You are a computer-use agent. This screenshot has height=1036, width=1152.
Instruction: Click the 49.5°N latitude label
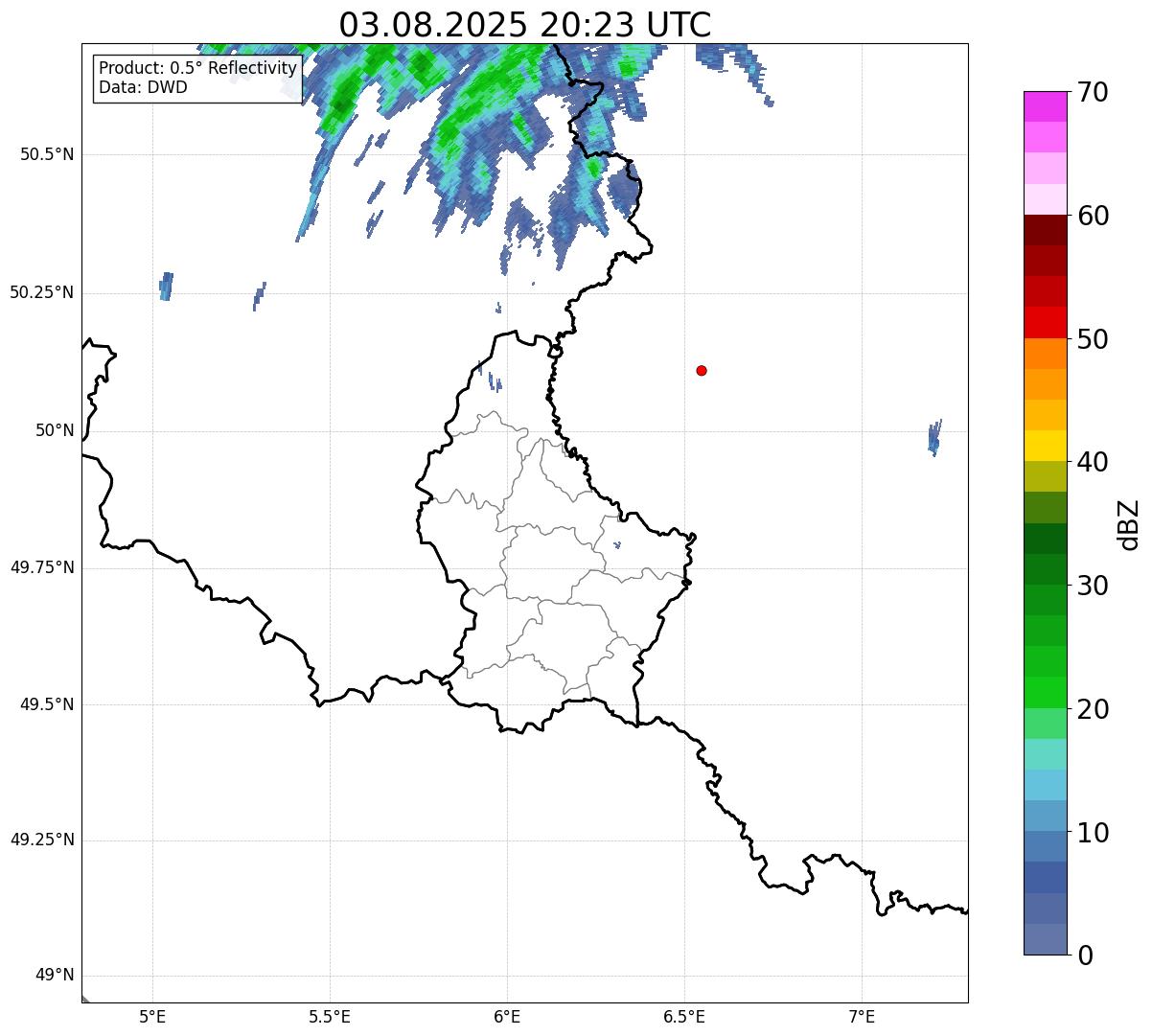pos(47,704)
